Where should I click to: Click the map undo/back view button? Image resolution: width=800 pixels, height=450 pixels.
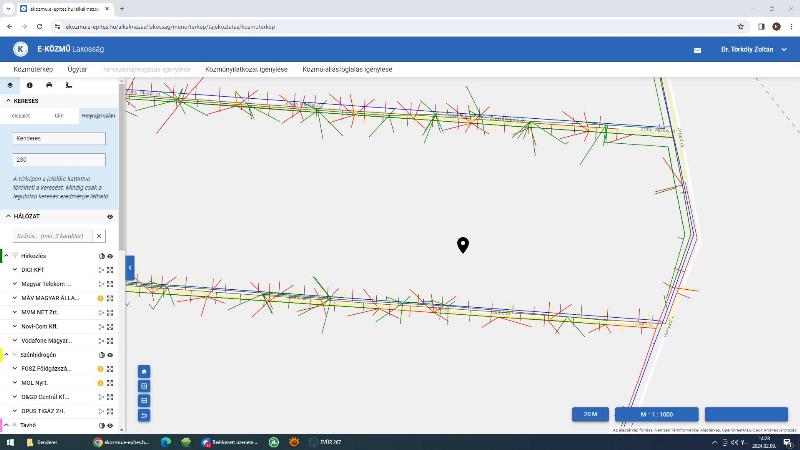point(144,415)
